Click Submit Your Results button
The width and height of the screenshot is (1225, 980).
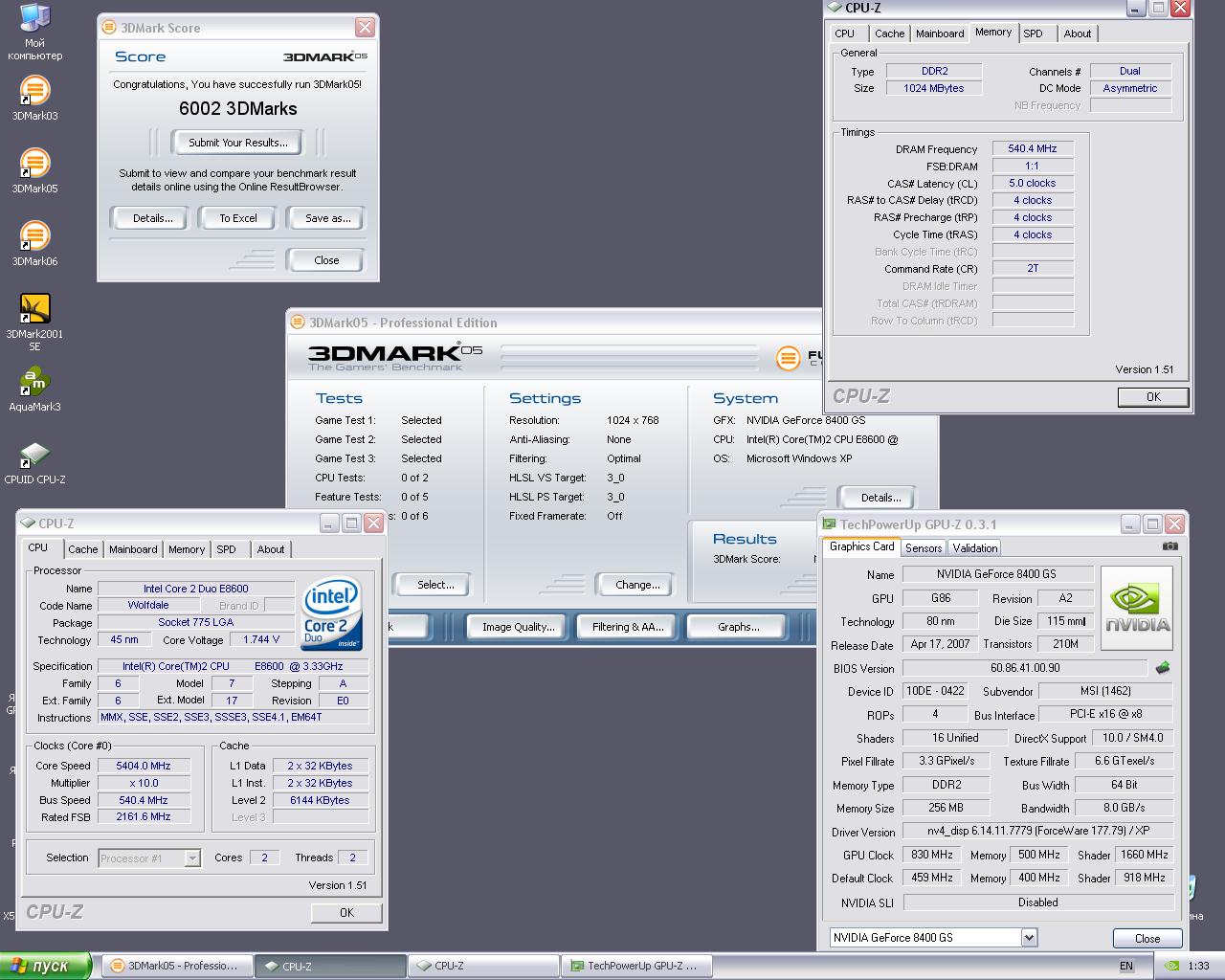(237, 143)
